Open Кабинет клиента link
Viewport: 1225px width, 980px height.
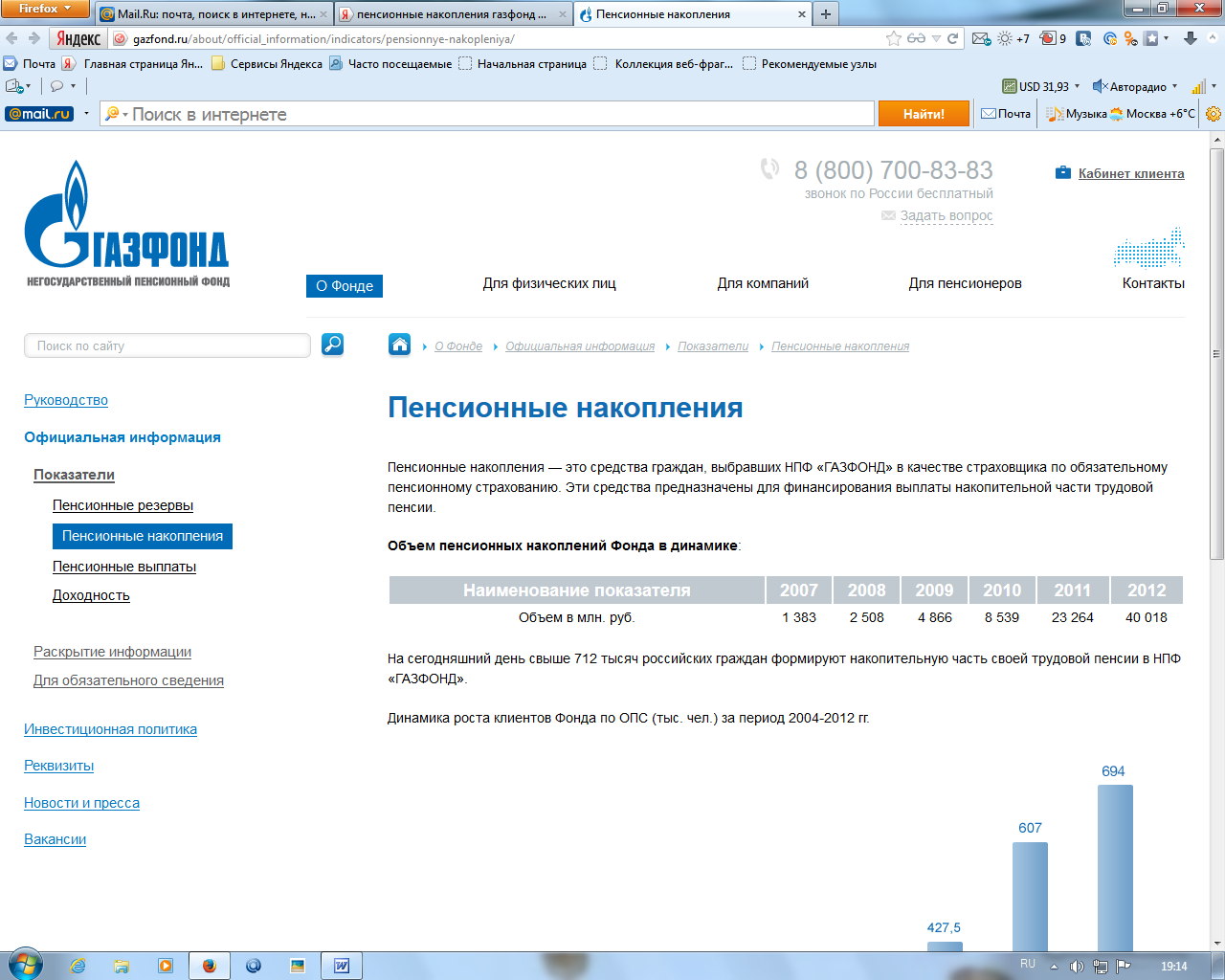pyautogui.click(x=1131, y=173)
